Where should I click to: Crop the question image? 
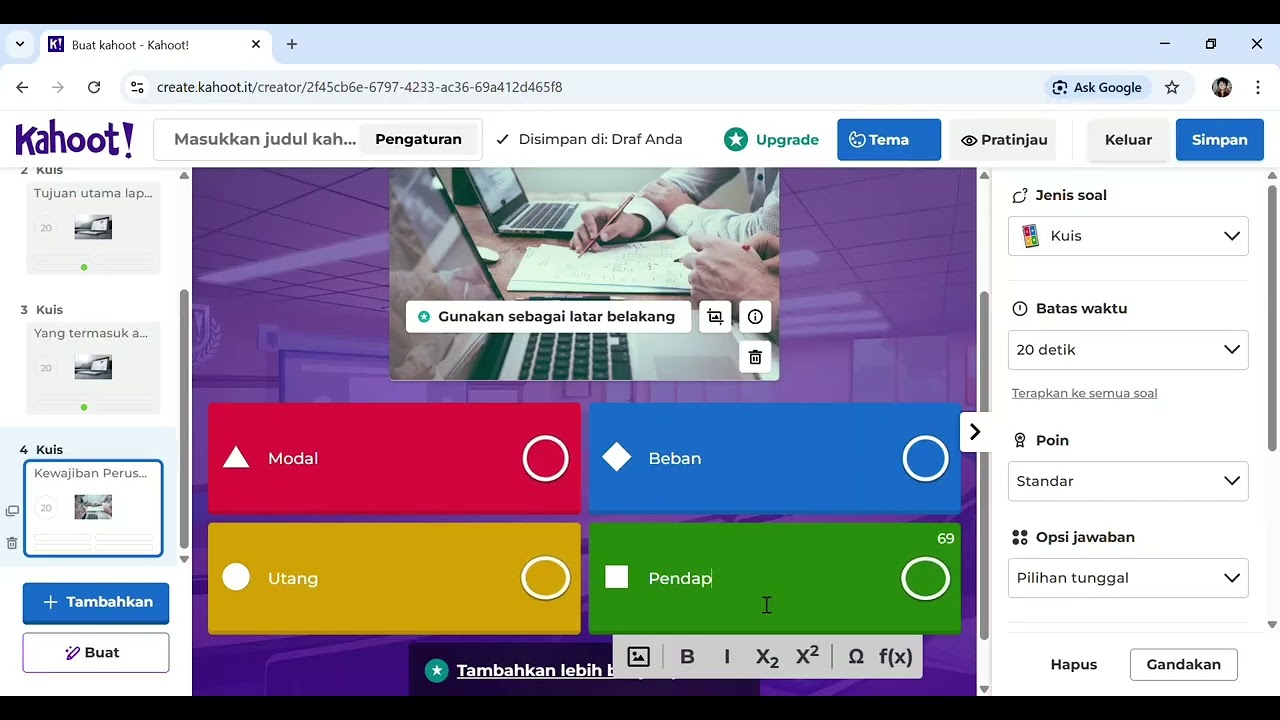click(x=715, y=317)
